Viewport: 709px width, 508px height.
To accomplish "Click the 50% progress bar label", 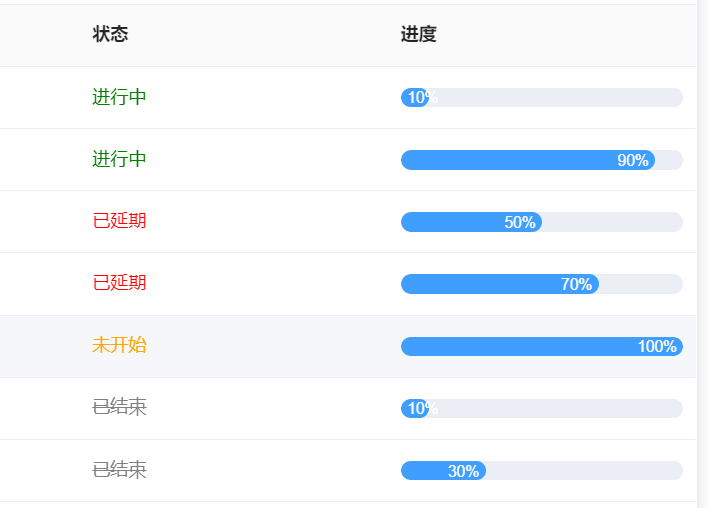I will [519, 222].
